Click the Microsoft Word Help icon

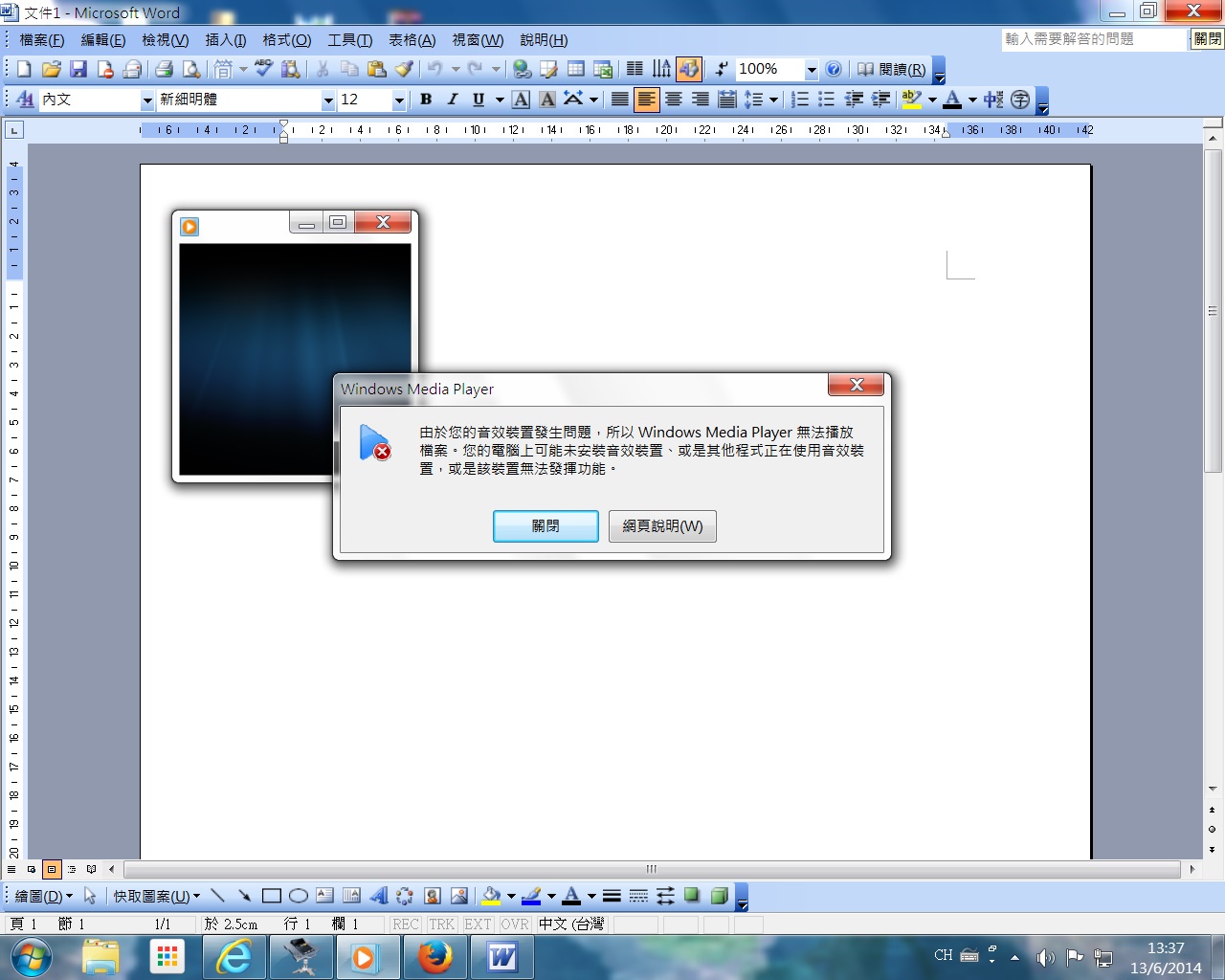(x=834, y=69)
